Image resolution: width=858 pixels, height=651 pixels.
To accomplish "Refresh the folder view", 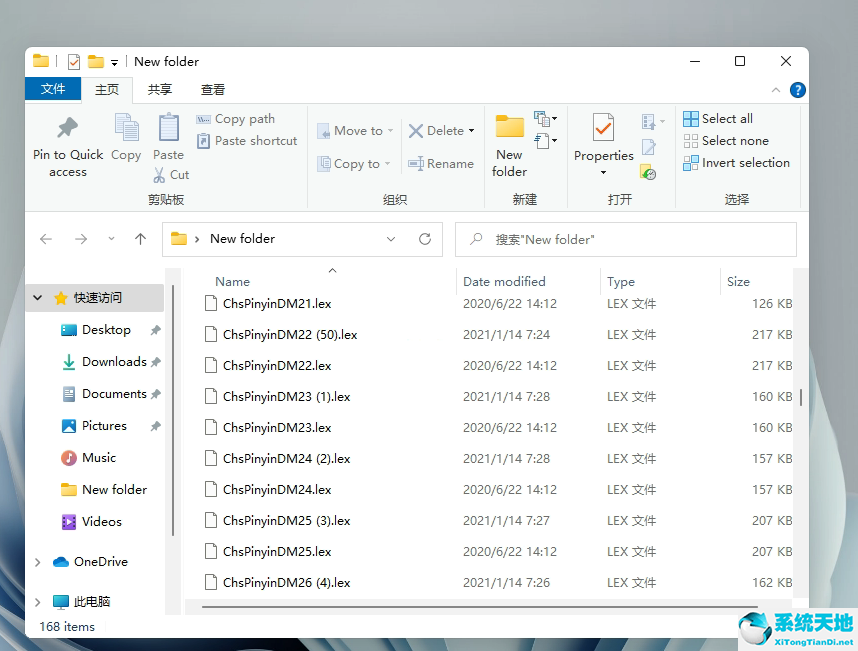I will click(424, 239).
